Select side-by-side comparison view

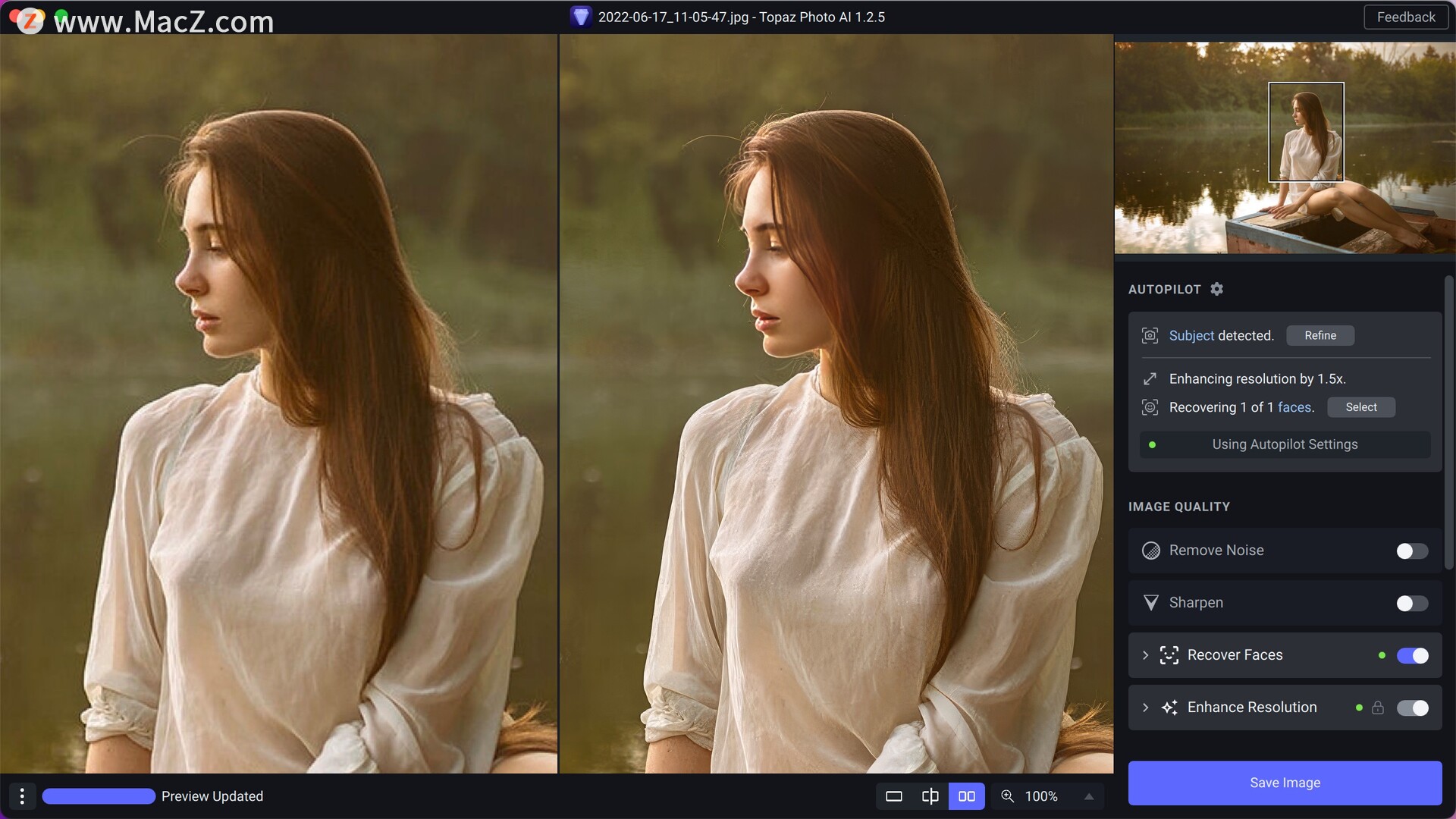click(966, 796)
